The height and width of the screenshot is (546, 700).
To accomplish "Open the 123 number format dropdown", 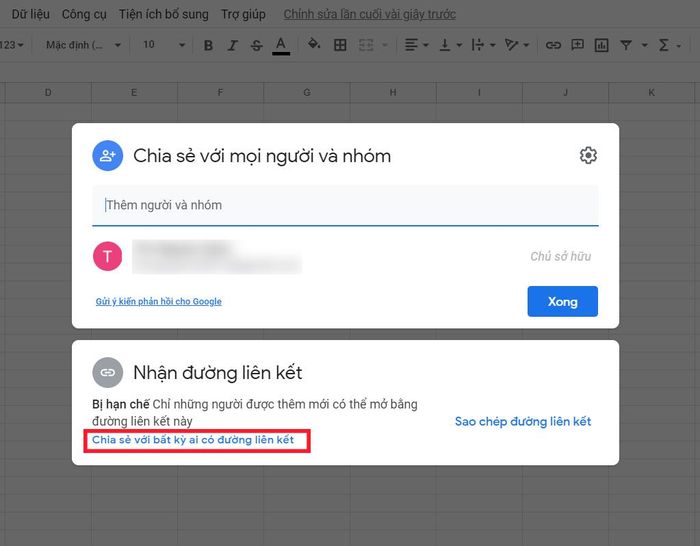I will click(x=12, y=45).
